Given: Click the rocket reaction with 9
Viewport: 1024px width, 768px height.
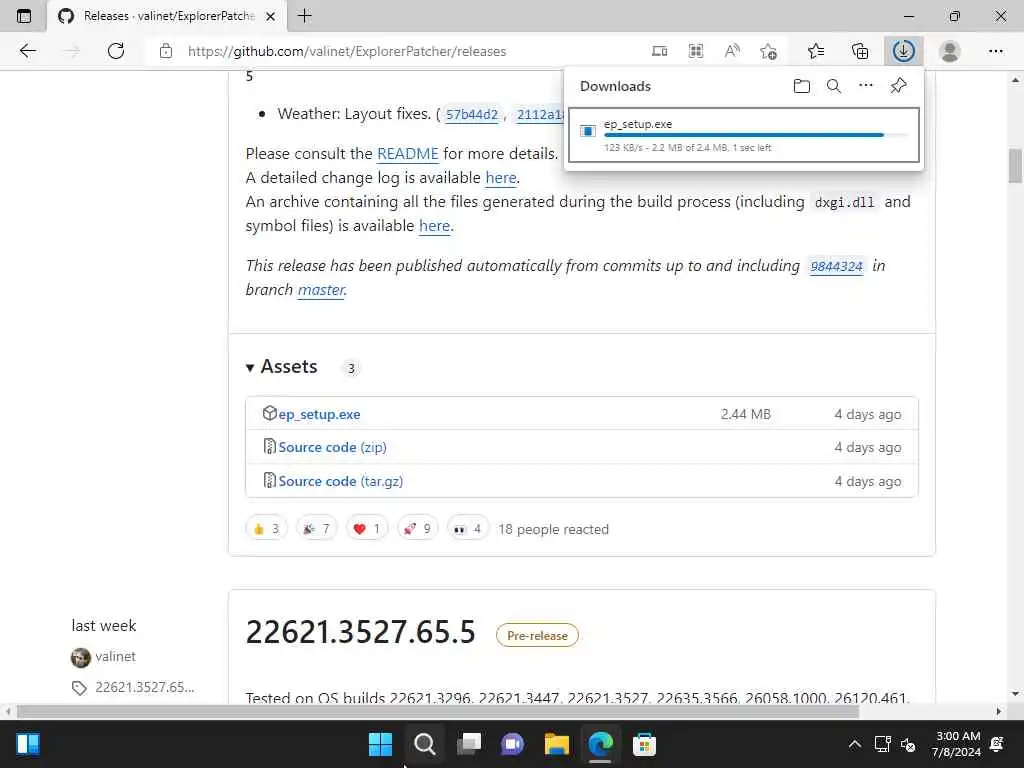Looking at the screenshot, I should tap(417, 529).
